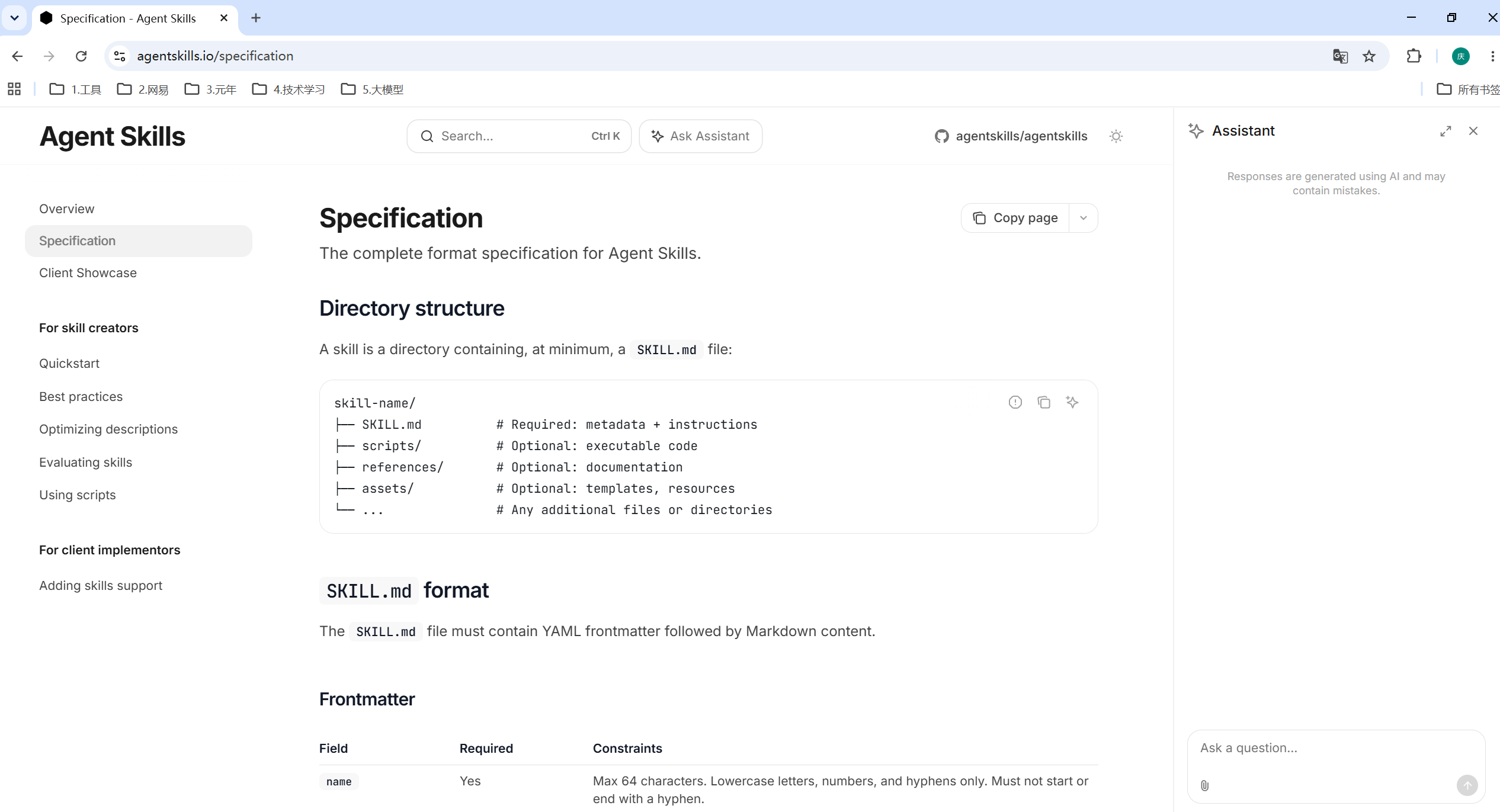Screen dimensions: 1500x812
Task: Copy the directory structure code block
Action: coord(1044,403)
